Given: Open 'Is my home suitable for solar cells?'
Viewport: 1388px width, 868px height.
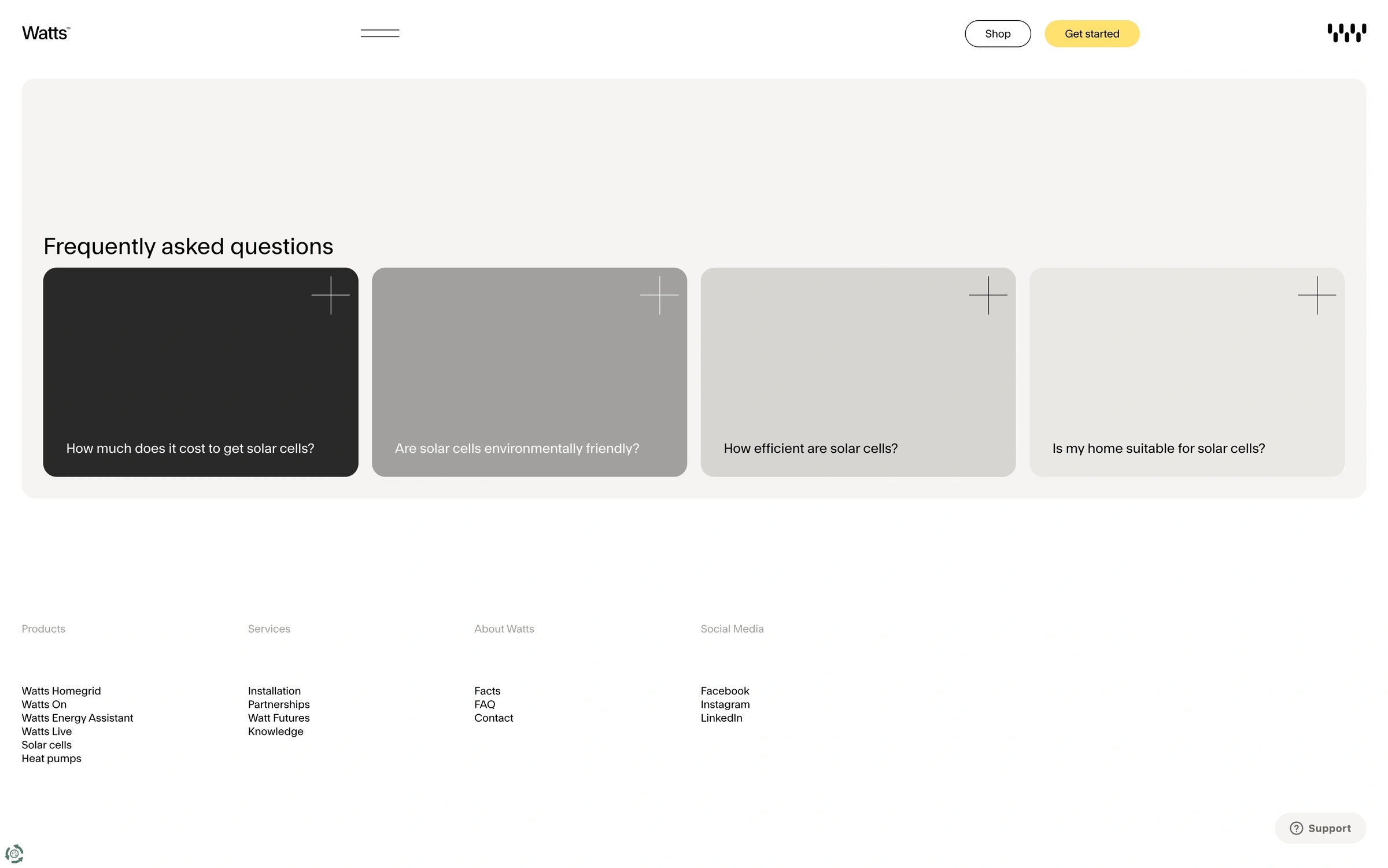Looking at the screenshot, I should click(1187, 372).
